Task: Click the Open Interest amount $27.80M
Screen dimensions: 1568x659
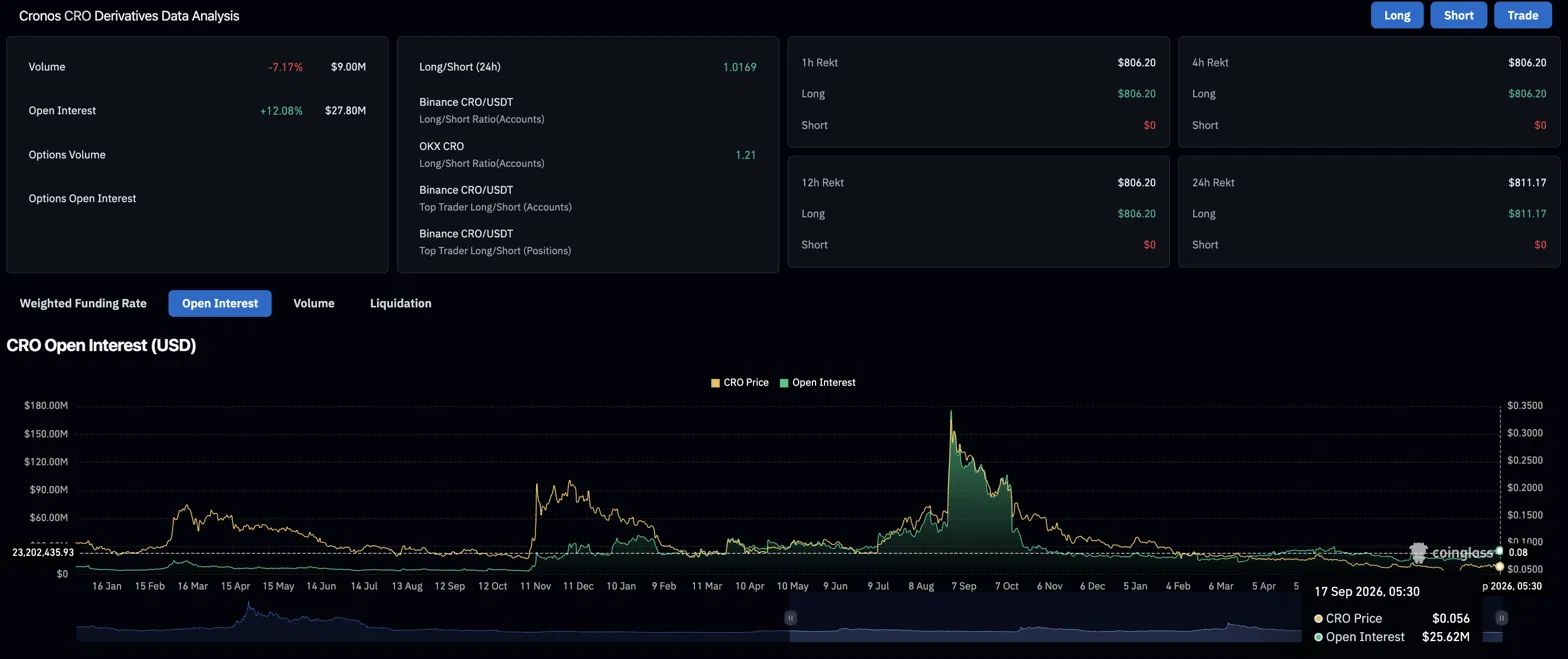Action: point(345,111)
